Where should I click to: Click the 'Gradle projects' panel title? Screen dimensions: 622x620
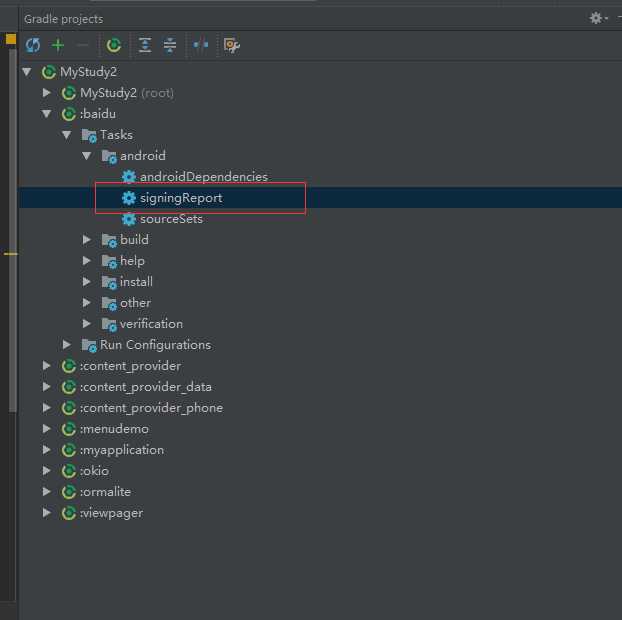click(x=63, y=19)
